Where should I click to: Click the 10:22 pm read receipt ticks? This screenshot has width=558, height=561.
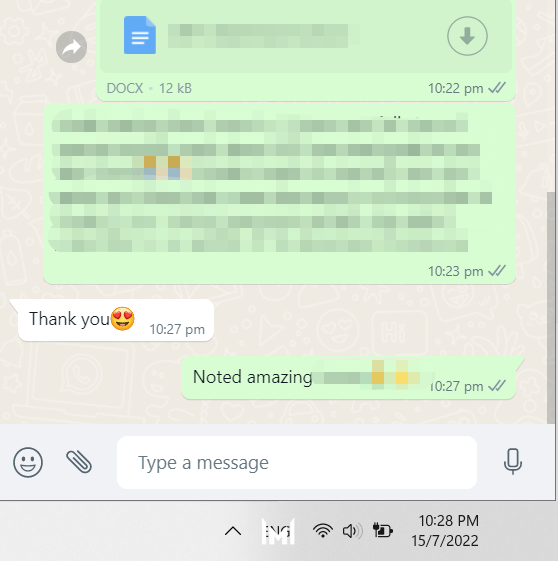click(x=497, y=88)
